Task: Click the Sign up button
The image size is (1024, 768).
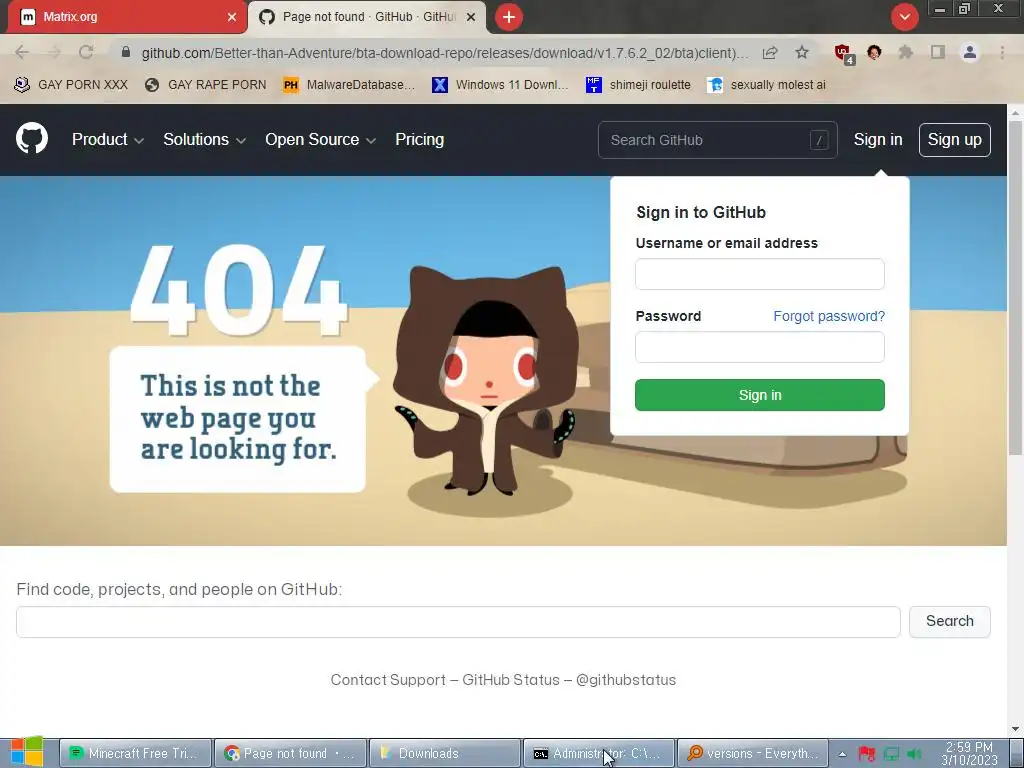Action: [x=955, y=140]
